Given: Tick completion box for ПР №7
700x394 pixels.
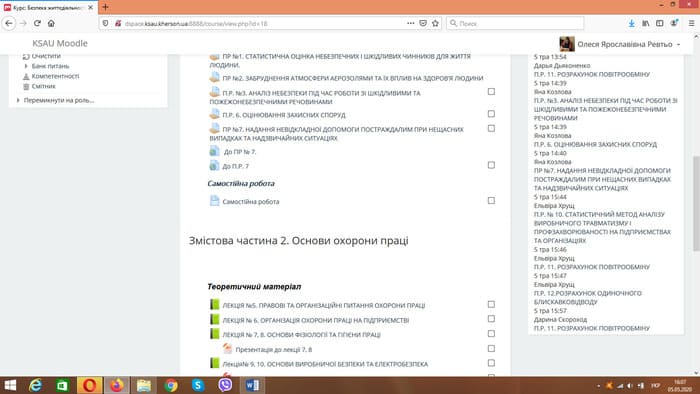Looking at the screenshot, I should [x=491, y=129].
